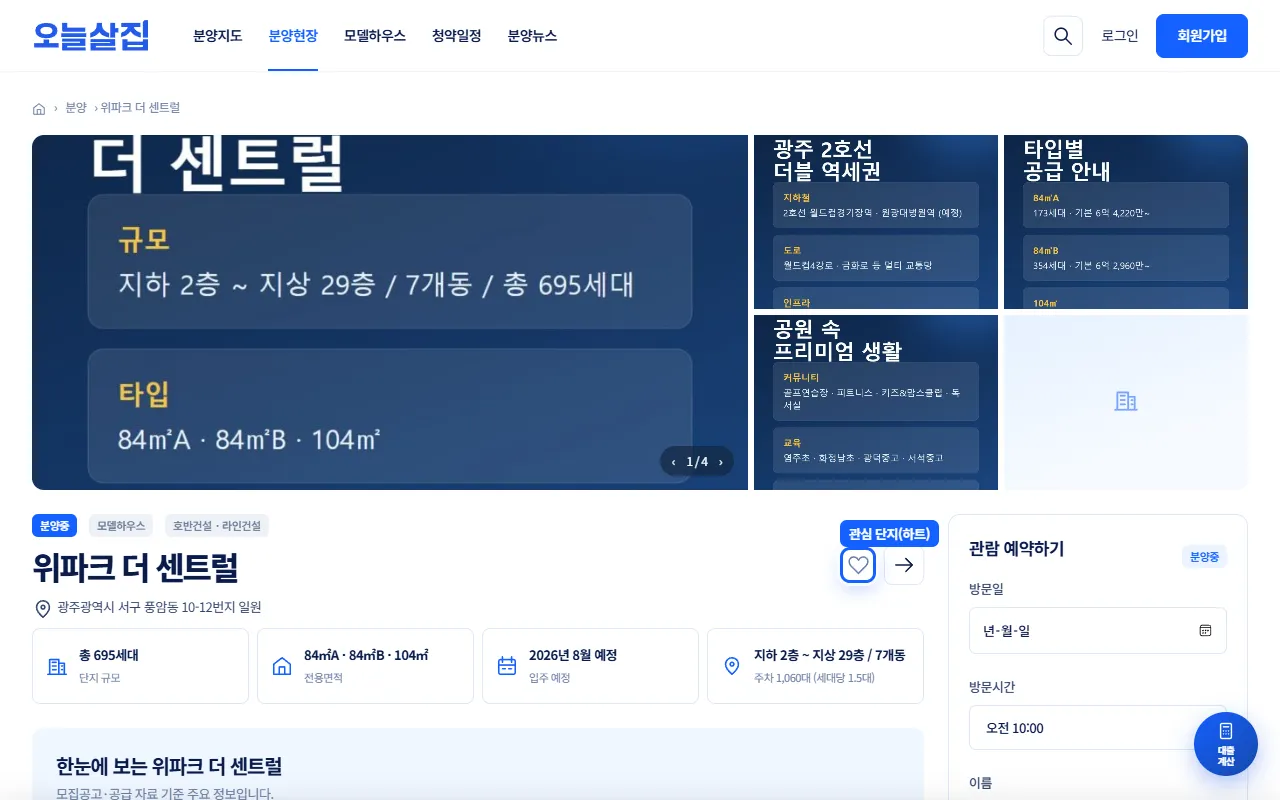Viewport: 1280px width, 800px height.
Task: Open search with the magnifier icon
Action: point(1063,36)
